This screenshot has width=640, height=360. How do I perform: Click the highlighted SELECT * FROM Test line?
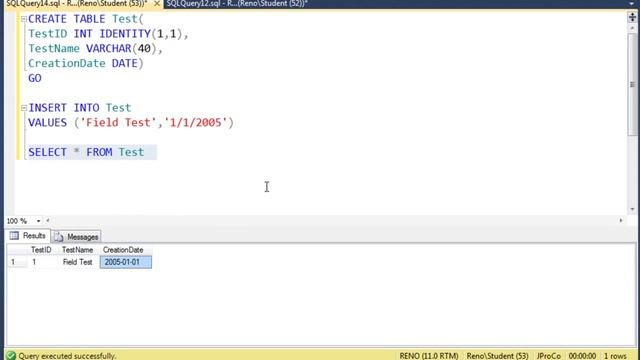(86, 152)
